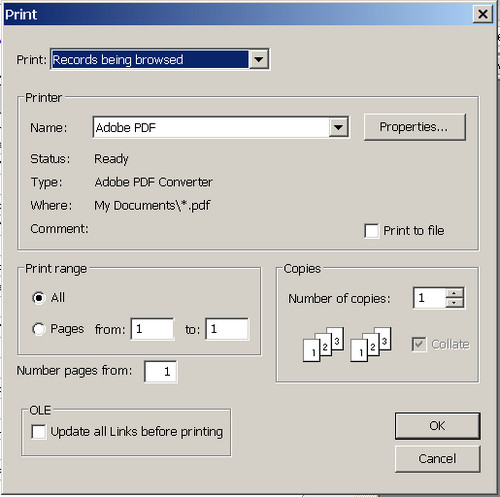
Task: Open printer Properties dialog
Action: pos(414,127)
